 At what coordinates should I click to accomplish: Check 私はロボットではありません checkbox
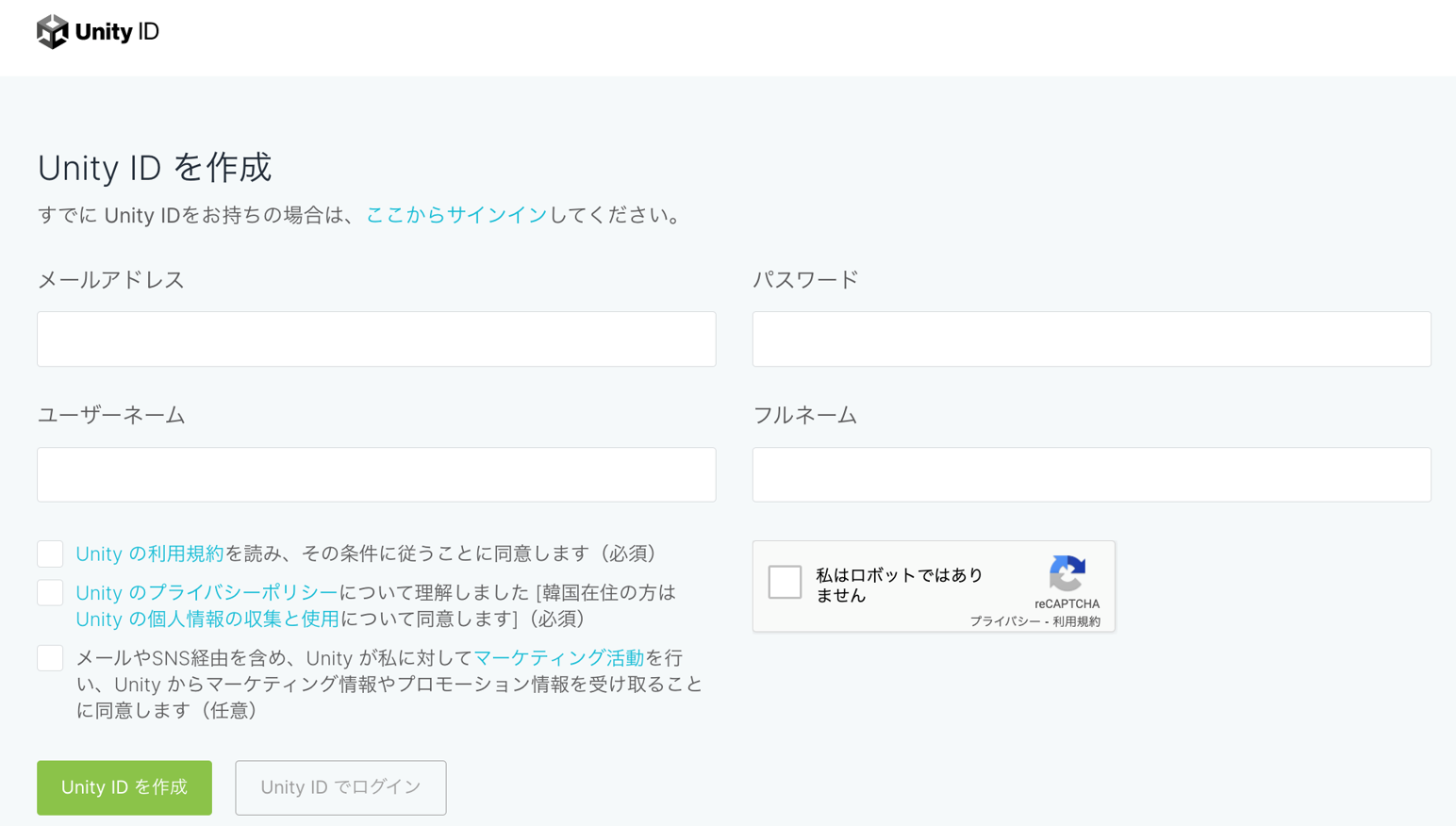click(786, 582)
